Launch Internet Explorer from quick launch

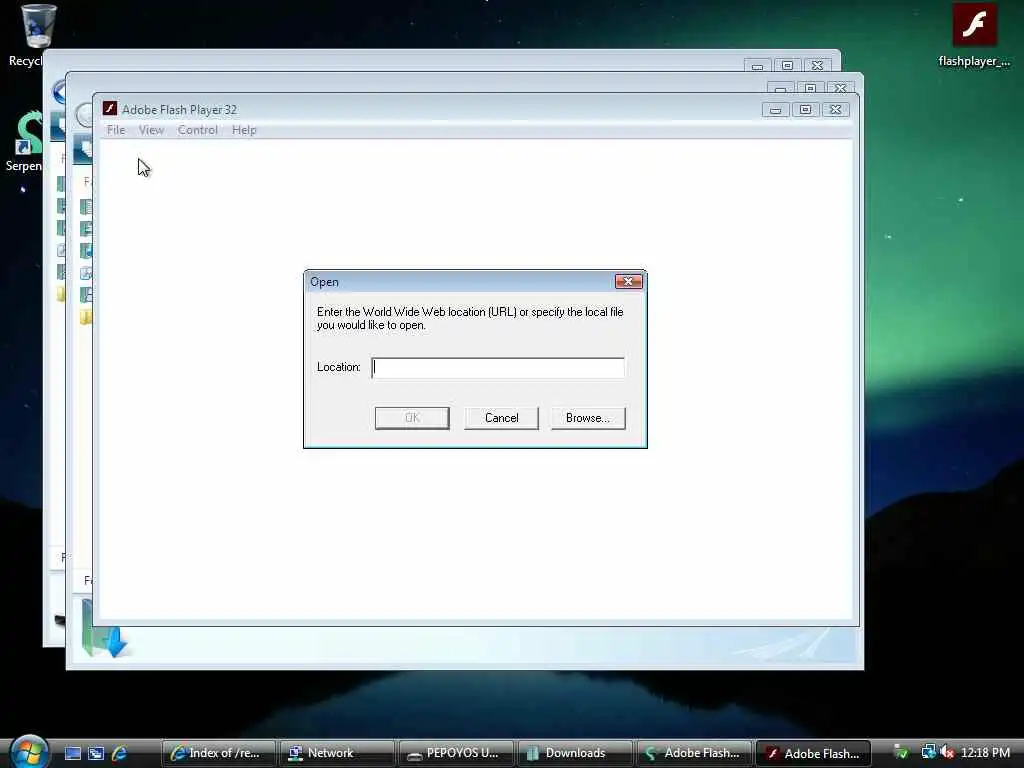pyautogui.click(x=120, y=753)
